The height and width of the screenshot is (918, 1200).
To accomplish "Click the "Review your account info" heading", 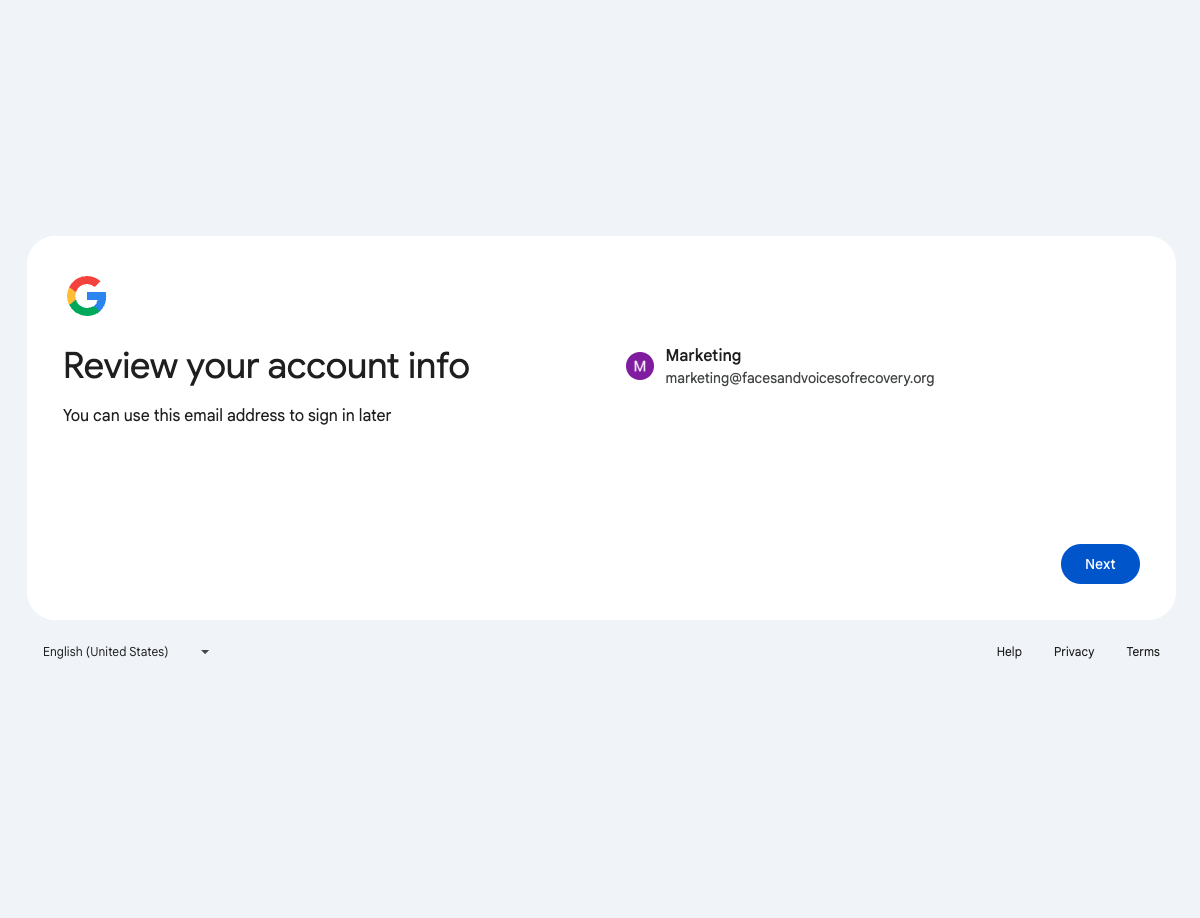I will 266,366.
